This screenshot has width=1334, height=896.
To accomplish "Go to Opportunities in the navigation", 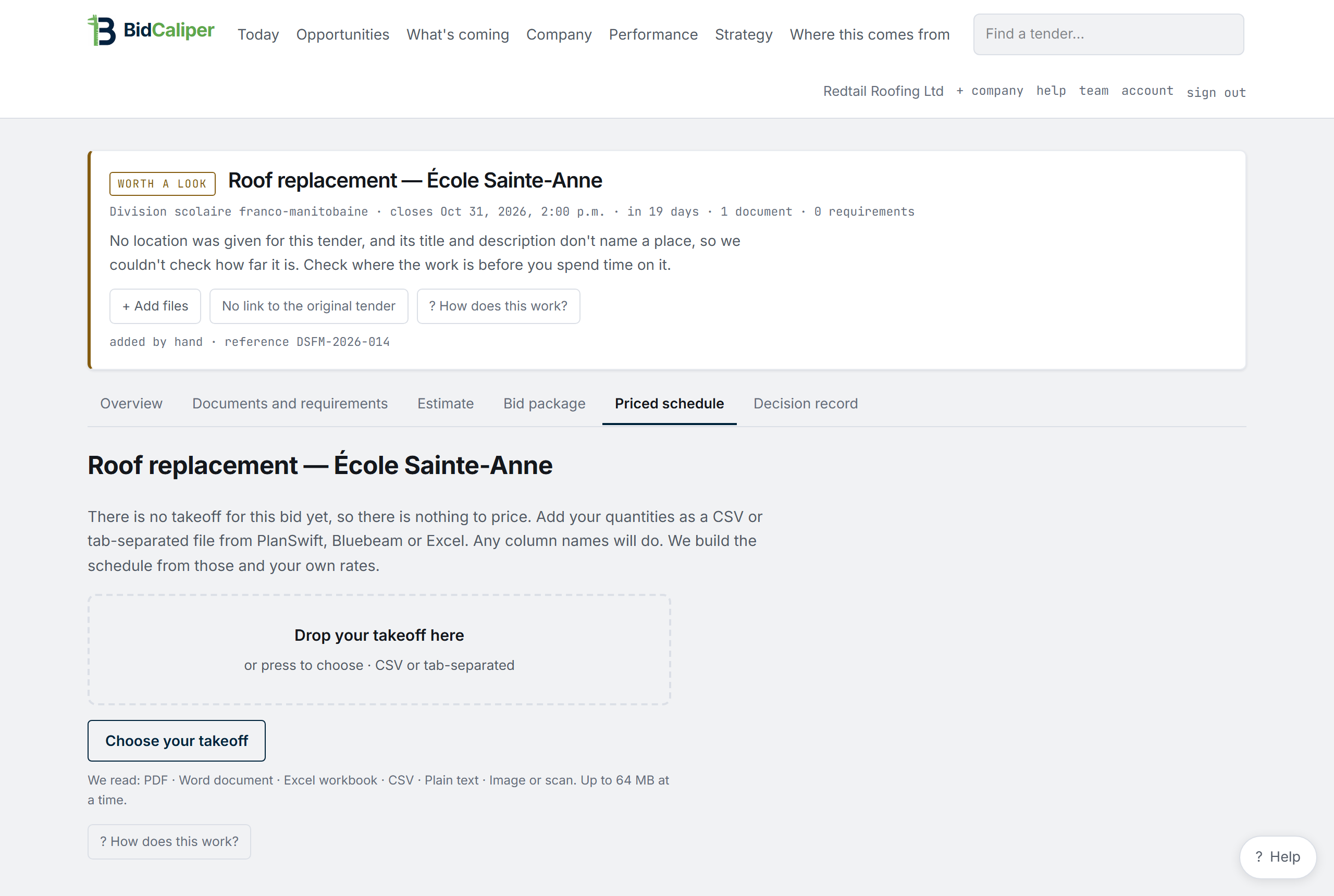I will (x=342, y=34).
